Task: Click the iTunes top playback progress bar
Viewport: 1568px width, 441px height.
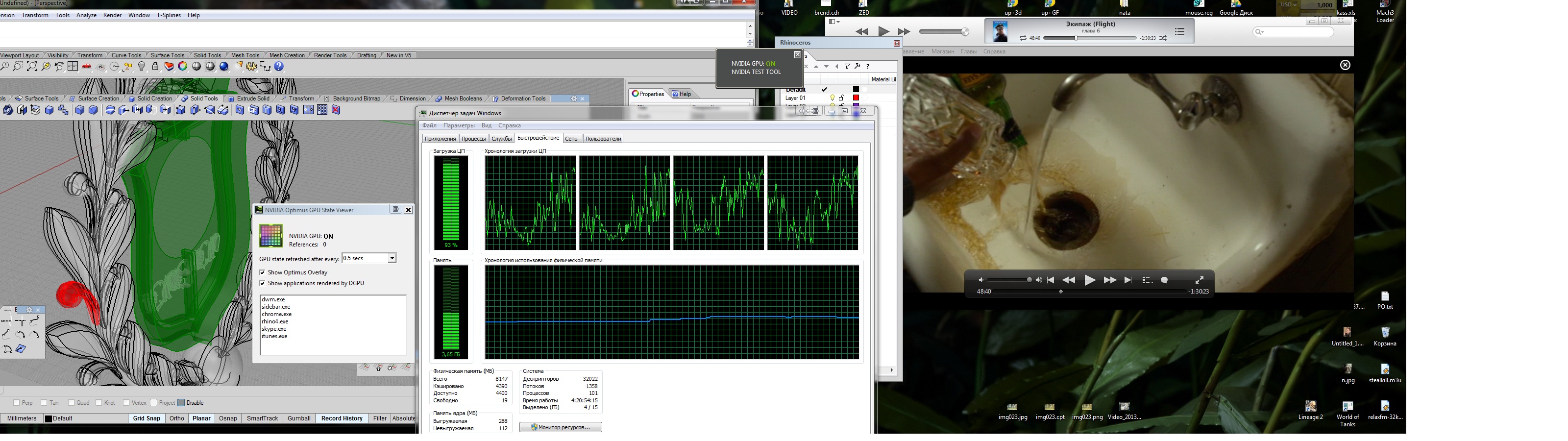Action: tap(1090, 38)
